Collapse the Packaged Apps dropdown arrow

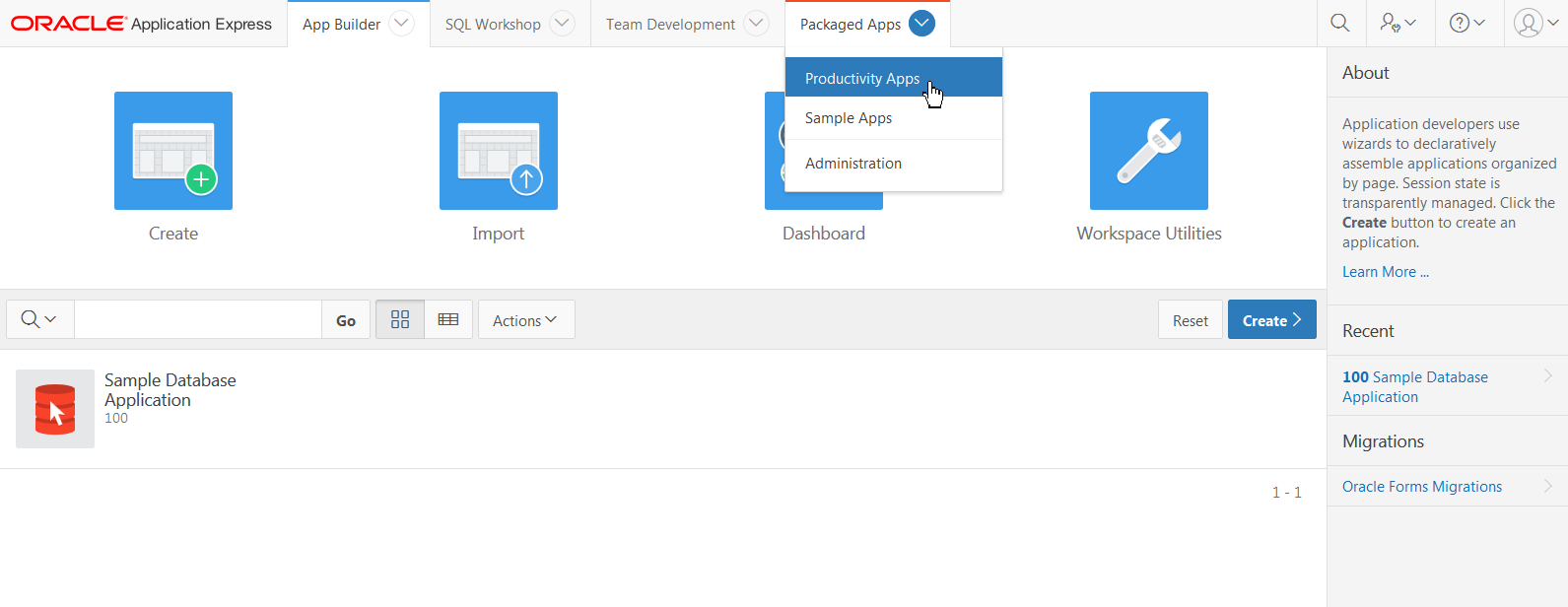tap(921, 24)
